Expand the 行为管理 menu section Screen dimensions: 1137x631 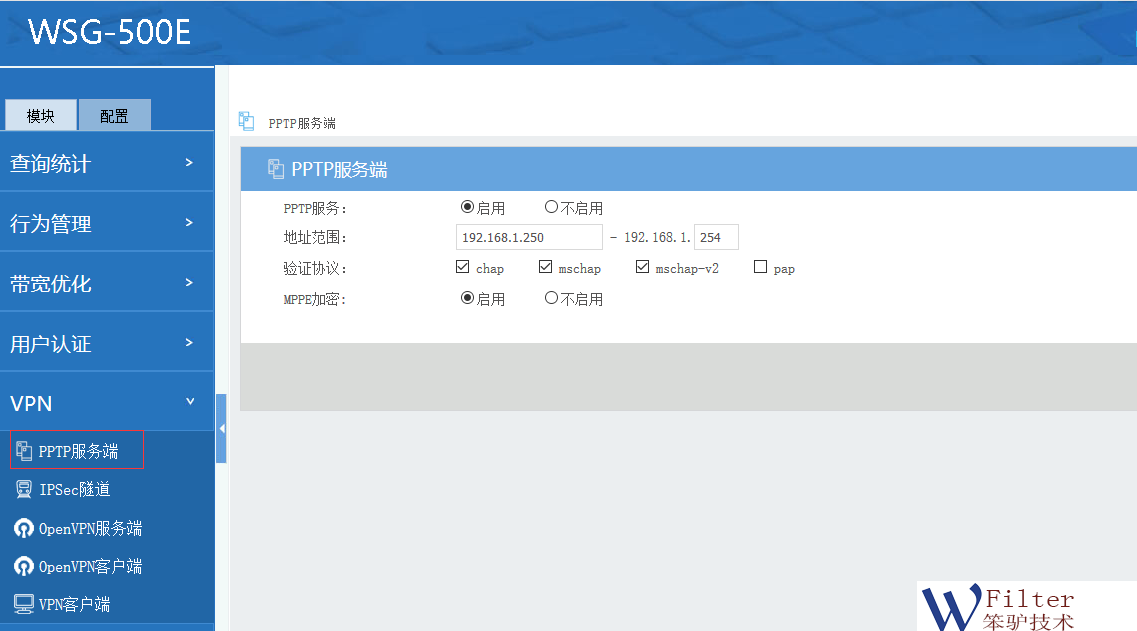[x=106, y=223]
